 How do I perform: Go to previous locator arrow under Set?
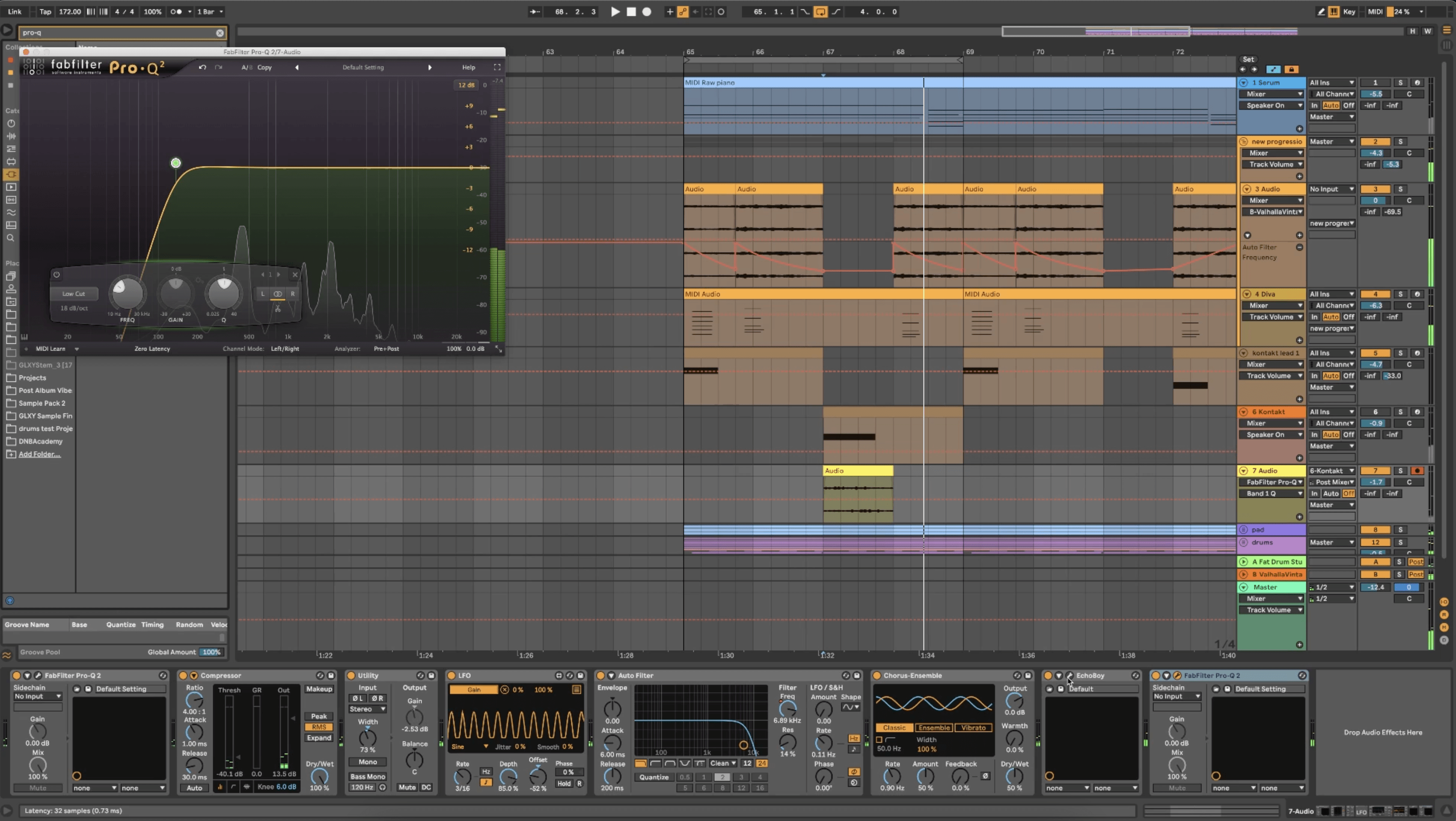tap(1242, 69)
